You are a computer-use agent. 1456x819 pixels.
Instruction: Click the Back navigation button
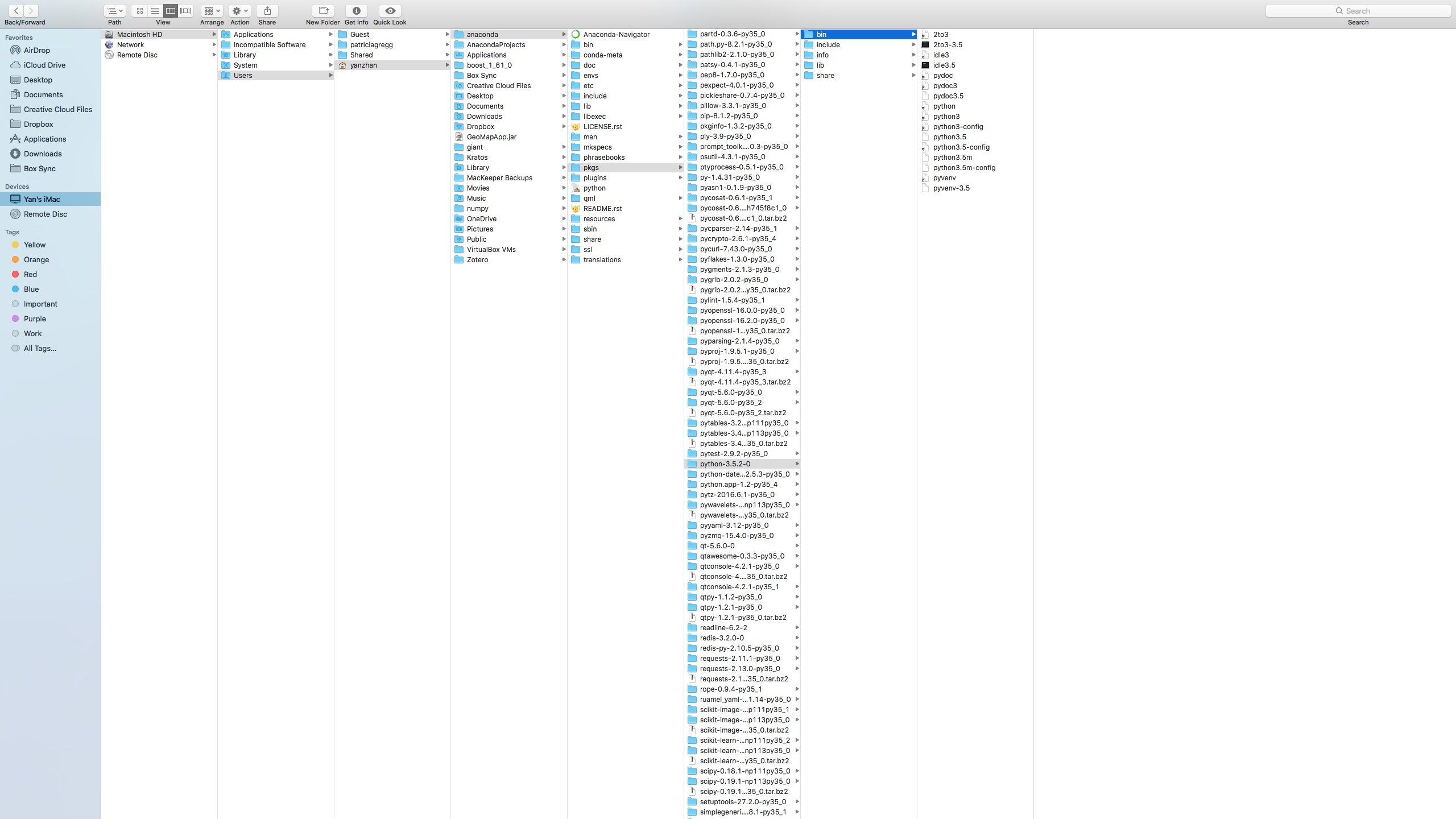(16, 10)
